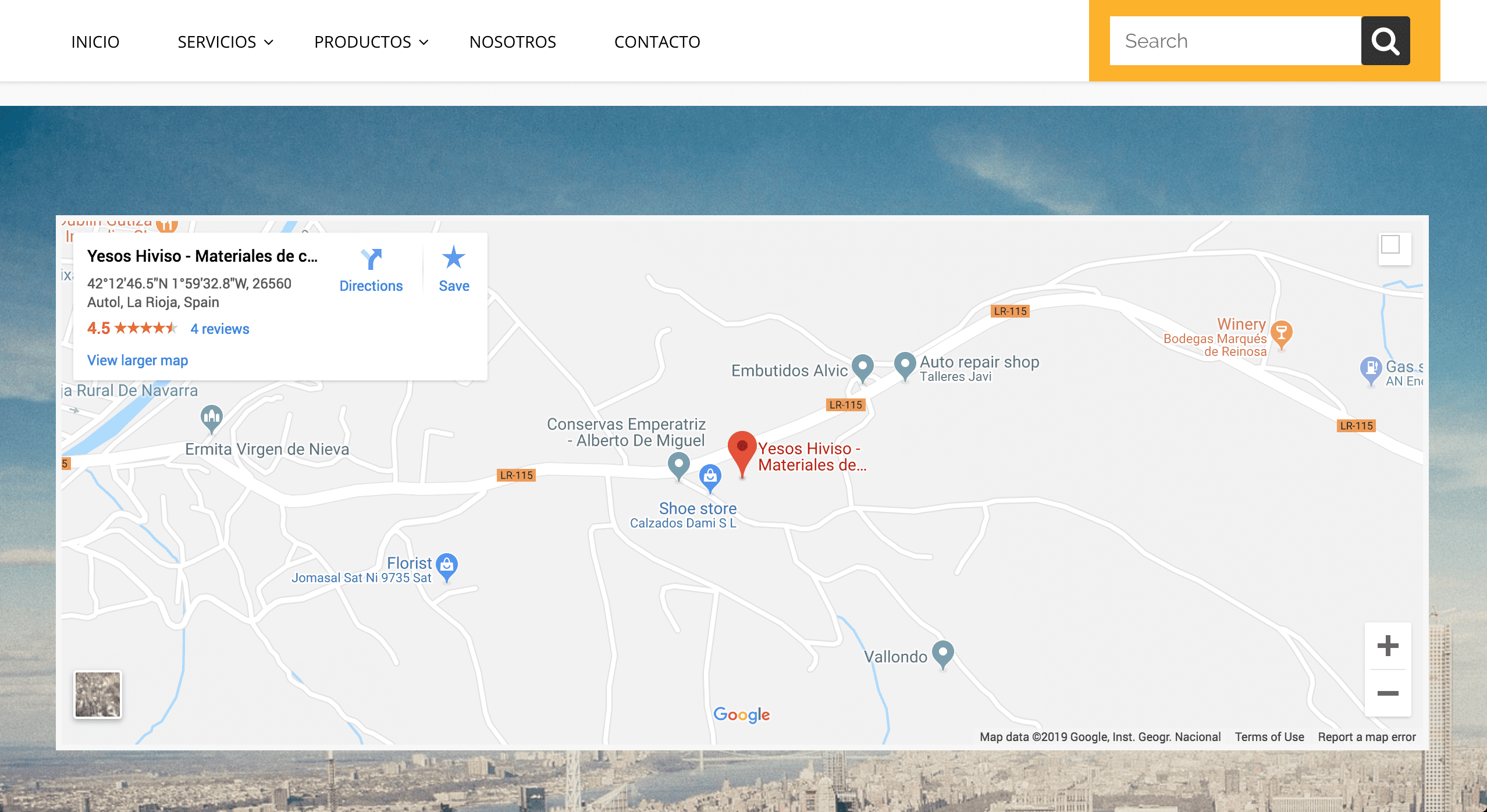Click the Vallondo map pin
Image resolution: width=1487 pixels, height=812 pixels.
(943, 654)
